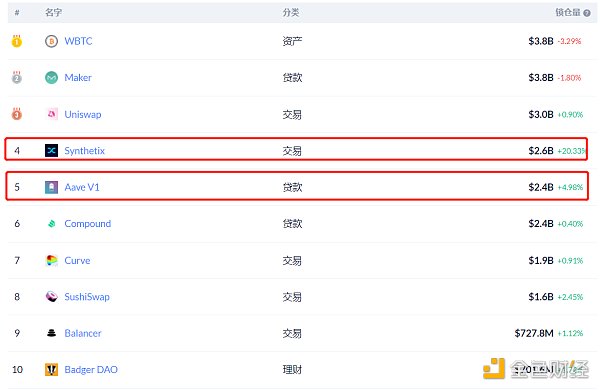Click the Synthetix dark square logo
Viewport: 600px width, 390px height.
tap(51, 150)
